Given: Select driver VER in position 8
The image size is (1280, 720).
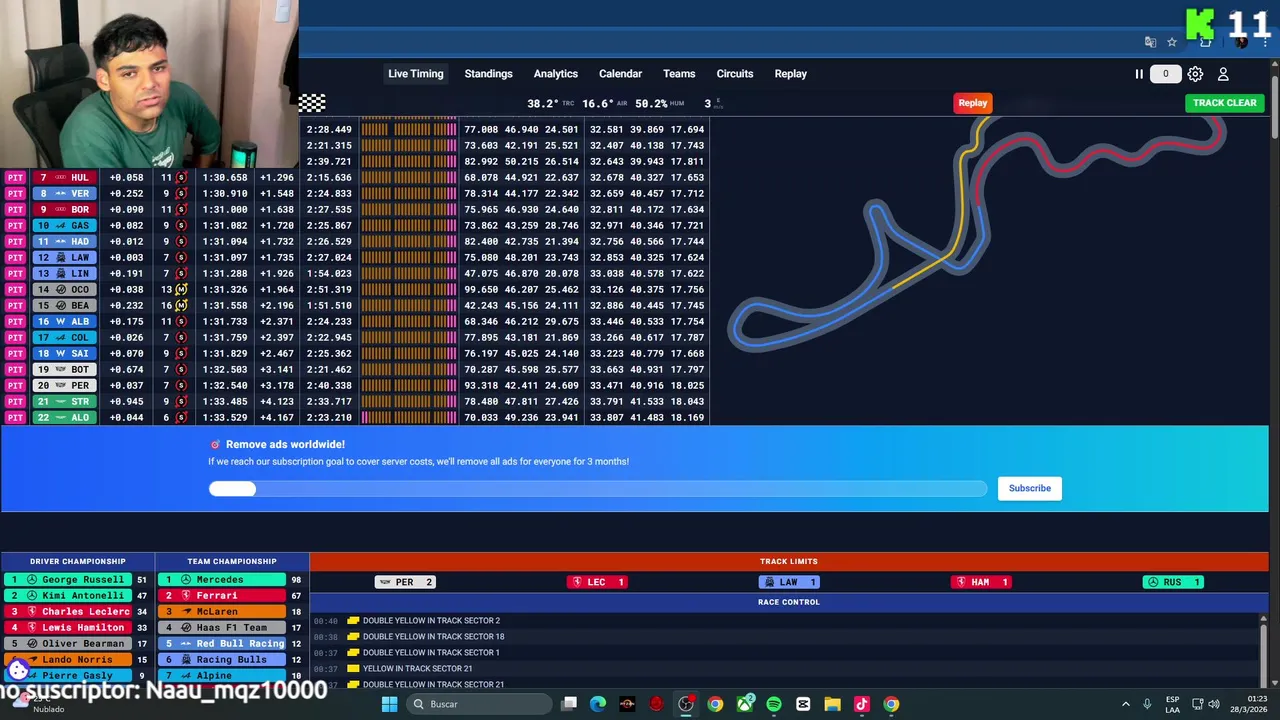Looking at the screenshot, I should point(64,193).
